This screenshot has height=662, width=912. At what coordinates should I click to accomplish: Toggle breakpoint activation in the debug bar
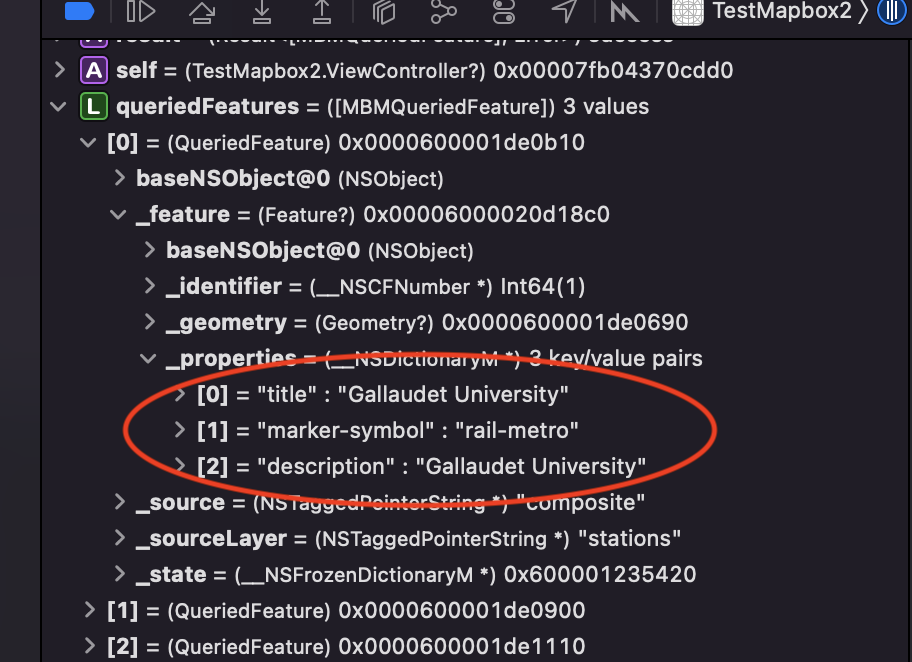tap(80, 13)
